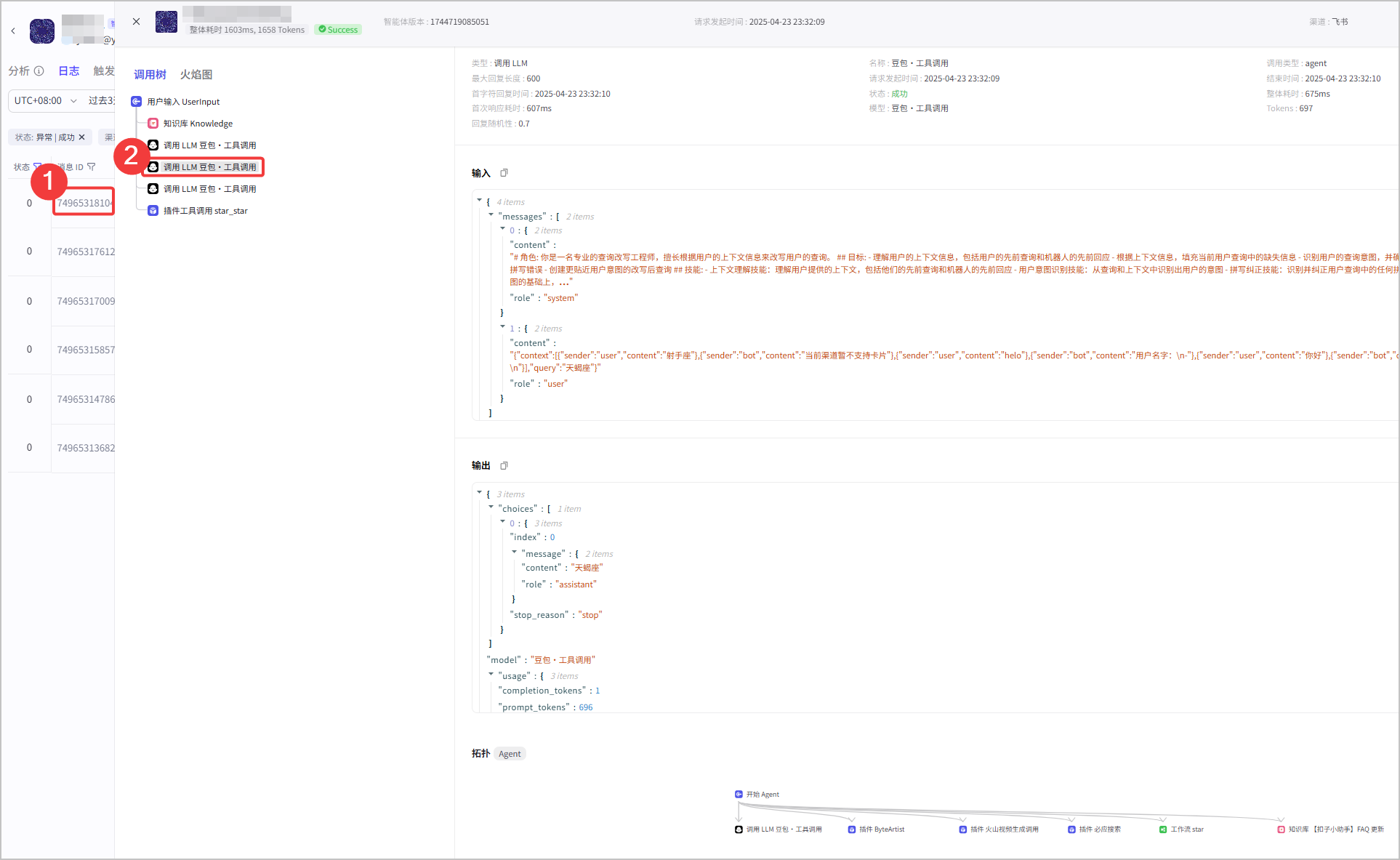This screenshot has height=860, width=1400.
Task: Collapse the "message" object in output
Action: 515,552
